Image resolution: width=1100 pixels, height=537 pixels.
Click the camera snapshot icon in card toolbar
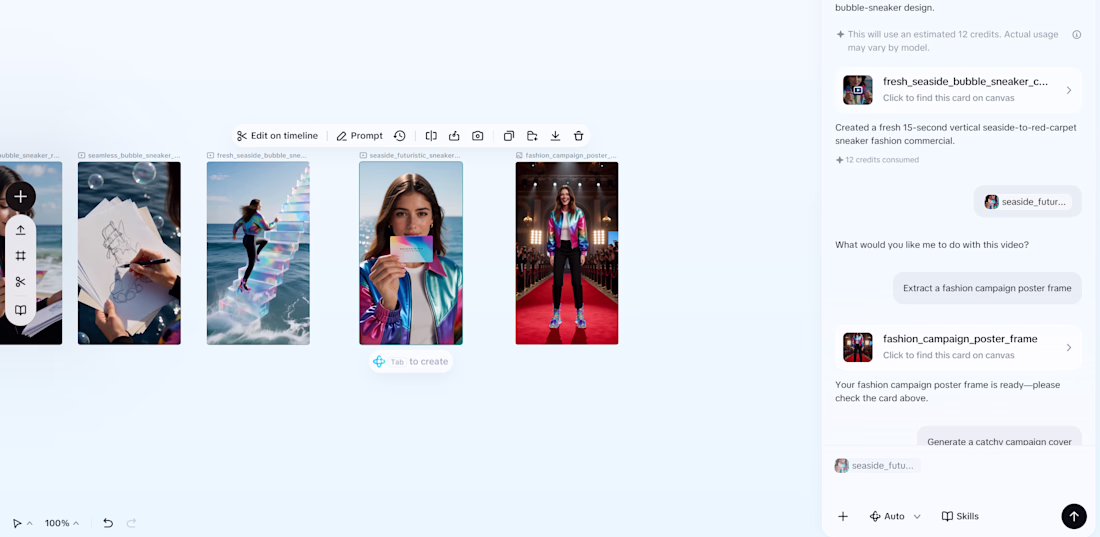[x=478, y=135]
